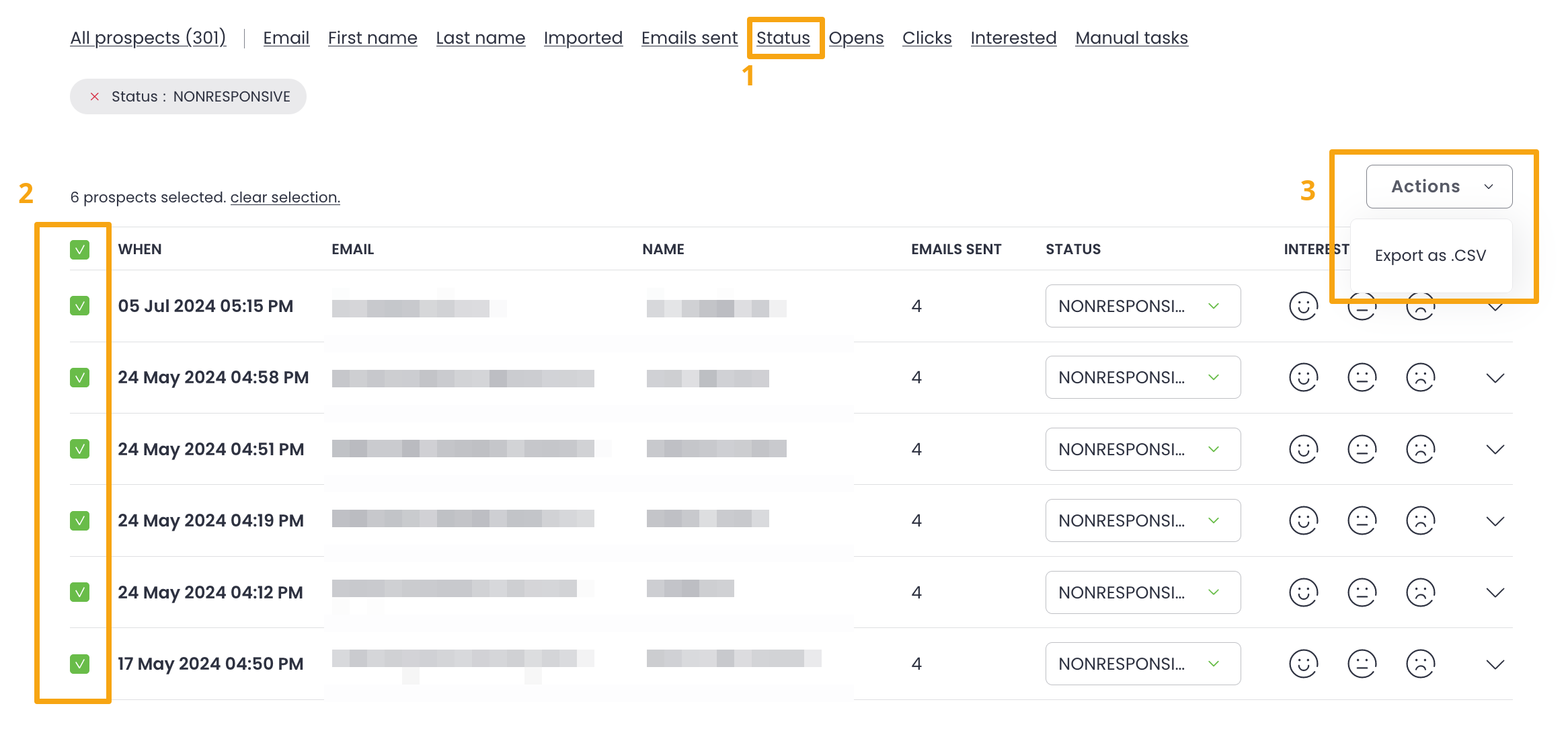Choose Export as .CSV option
The width and height of the screenshot is (1568, 737).
click(1430, 256)
